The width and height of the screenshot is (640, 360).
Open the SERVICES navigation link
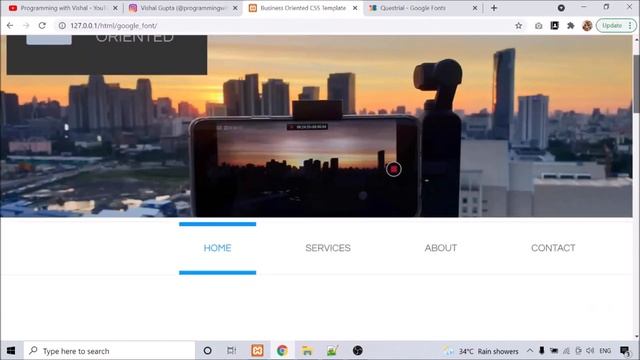click(x=328, y=248)
